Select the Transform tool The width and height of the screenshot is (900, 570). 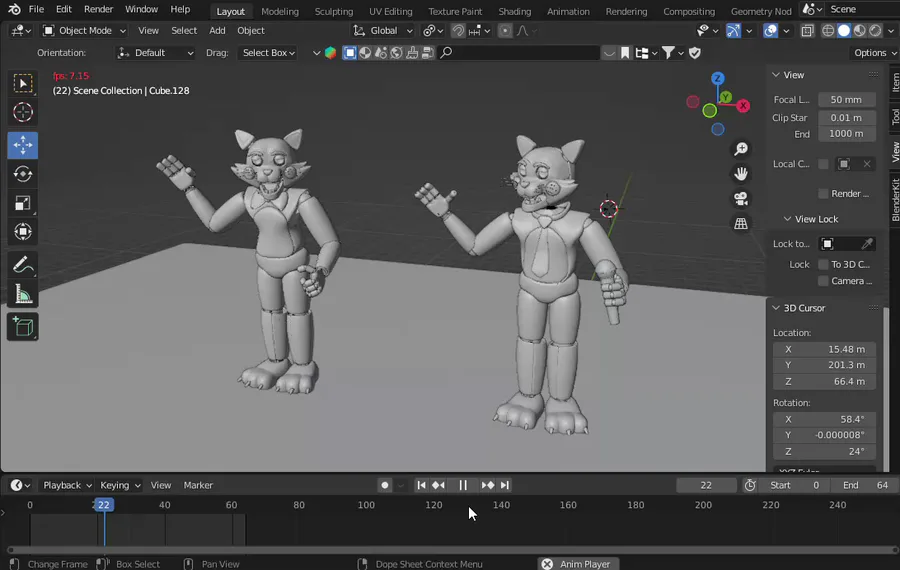pos(23,231)
